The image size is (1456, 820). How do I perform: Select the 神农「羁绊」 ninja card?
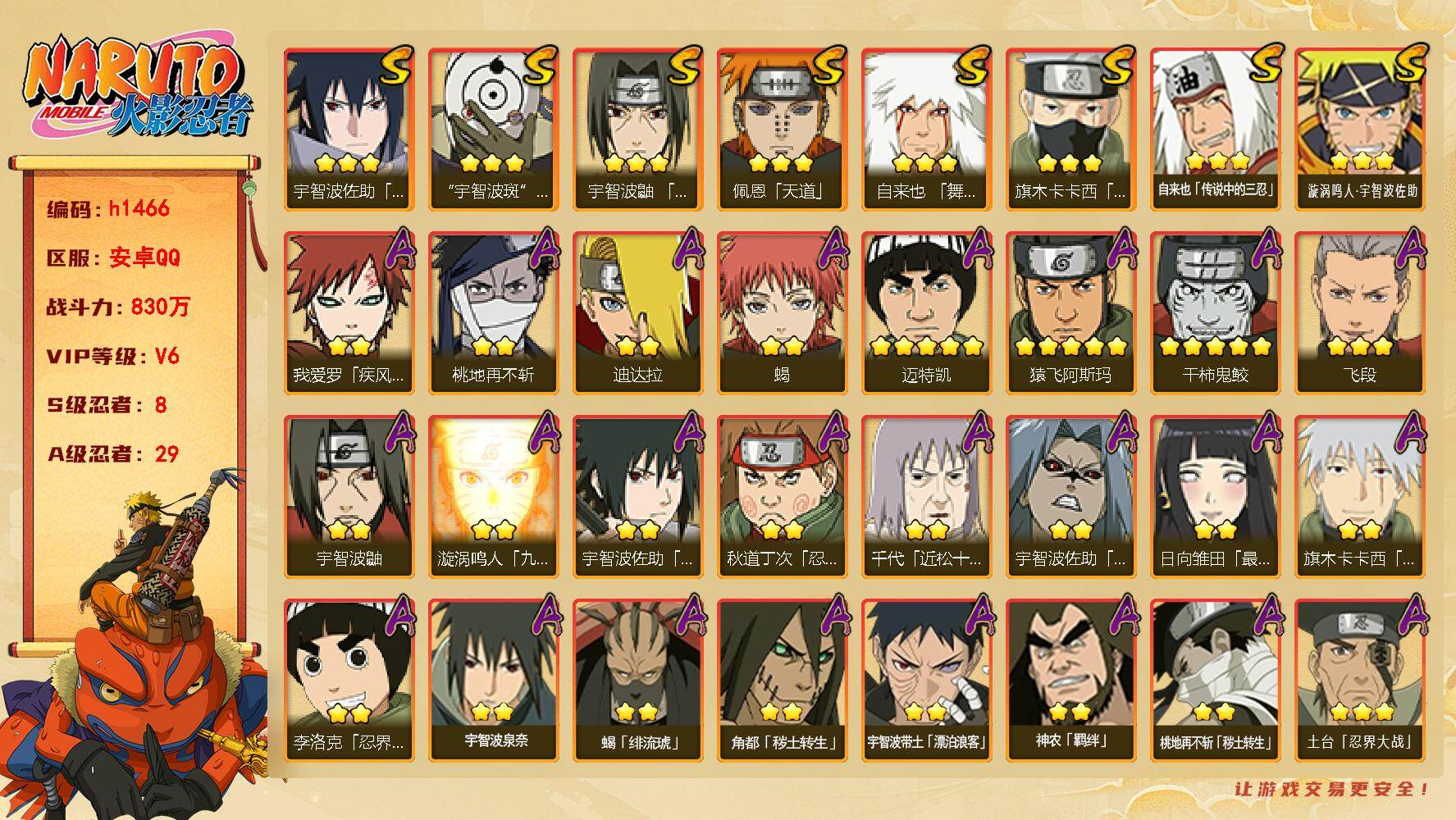[x=1070, y=680]
